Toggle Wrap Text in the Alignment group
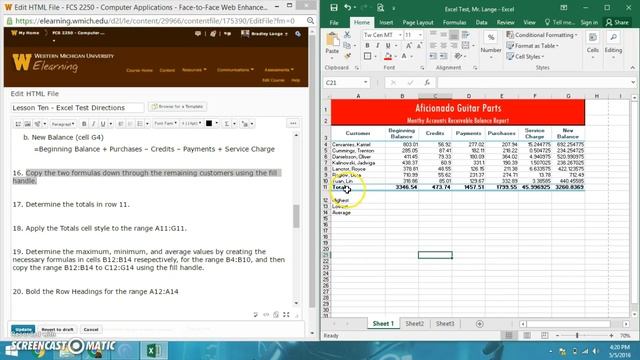 pyautogui.click(x=465, y=36)
